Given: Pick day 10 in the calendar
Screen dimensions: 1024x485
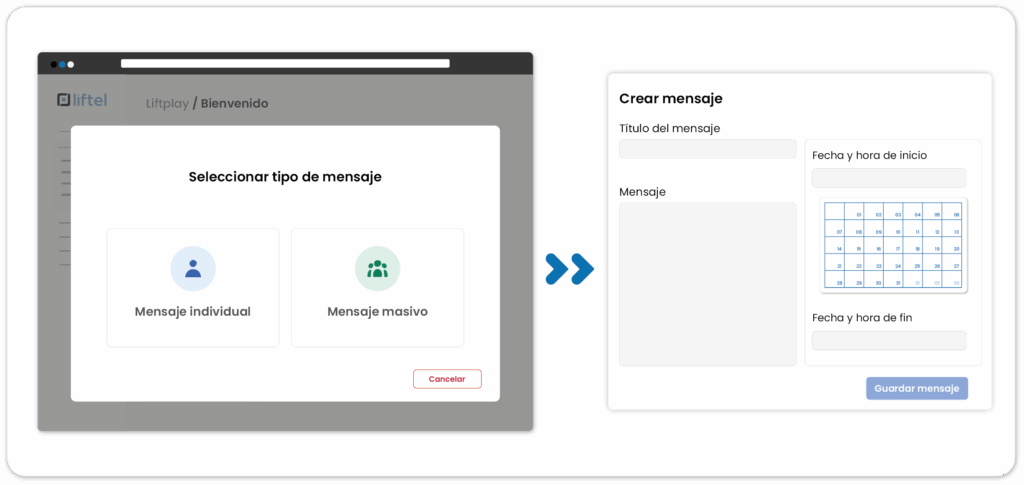Looking at the screenshot, I should [893, 228].
